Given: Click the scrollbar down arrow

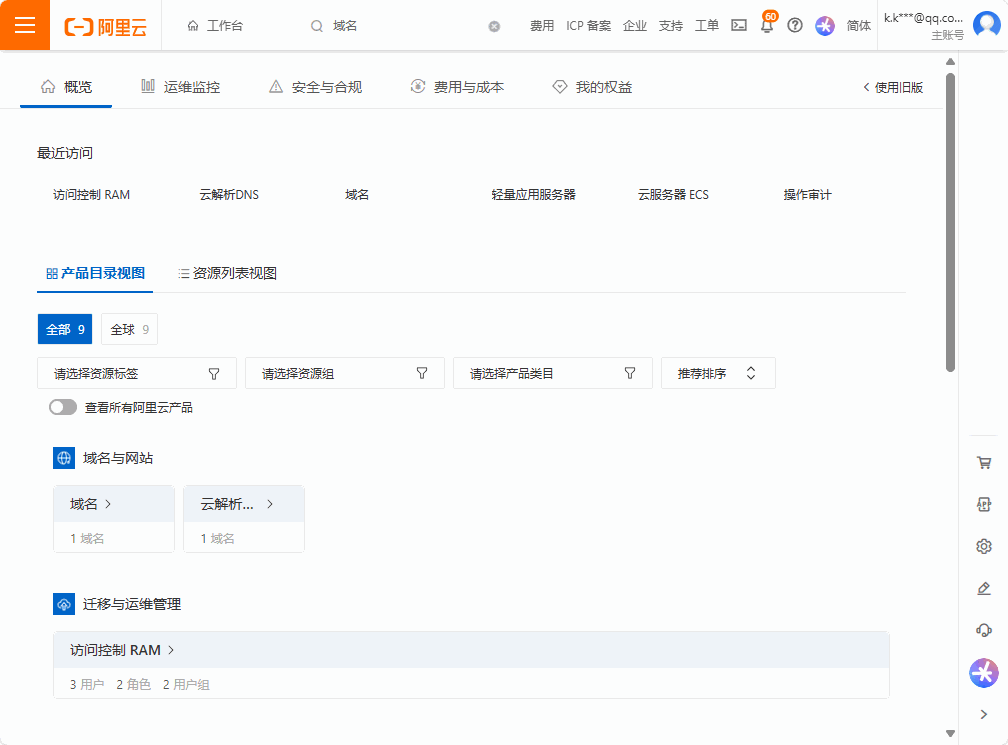Looking at the screenshot, I should tap(950, 733).
